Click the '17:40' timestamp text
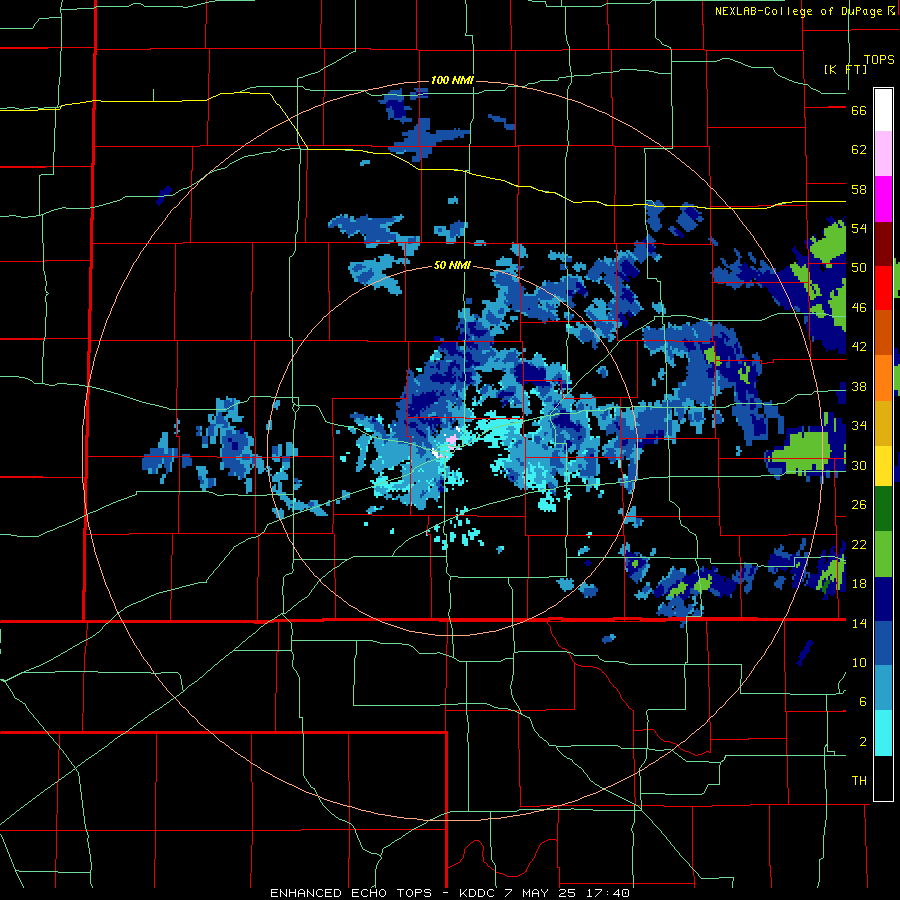 [608, 893]
